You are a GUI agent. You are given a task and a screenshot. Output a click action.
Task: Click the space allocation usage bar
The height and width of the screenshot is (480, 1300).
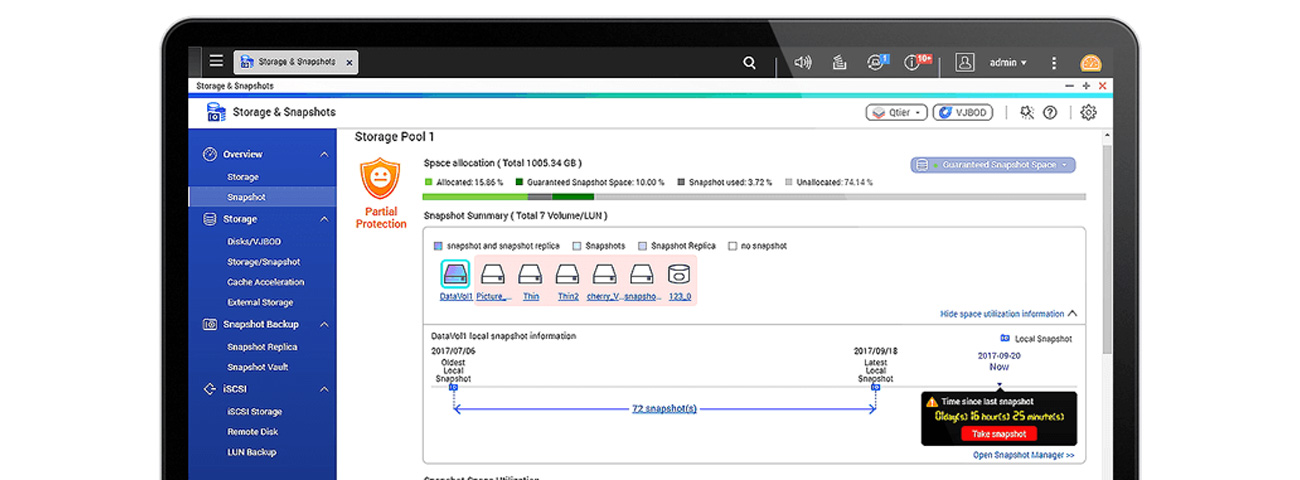[754, 197]
